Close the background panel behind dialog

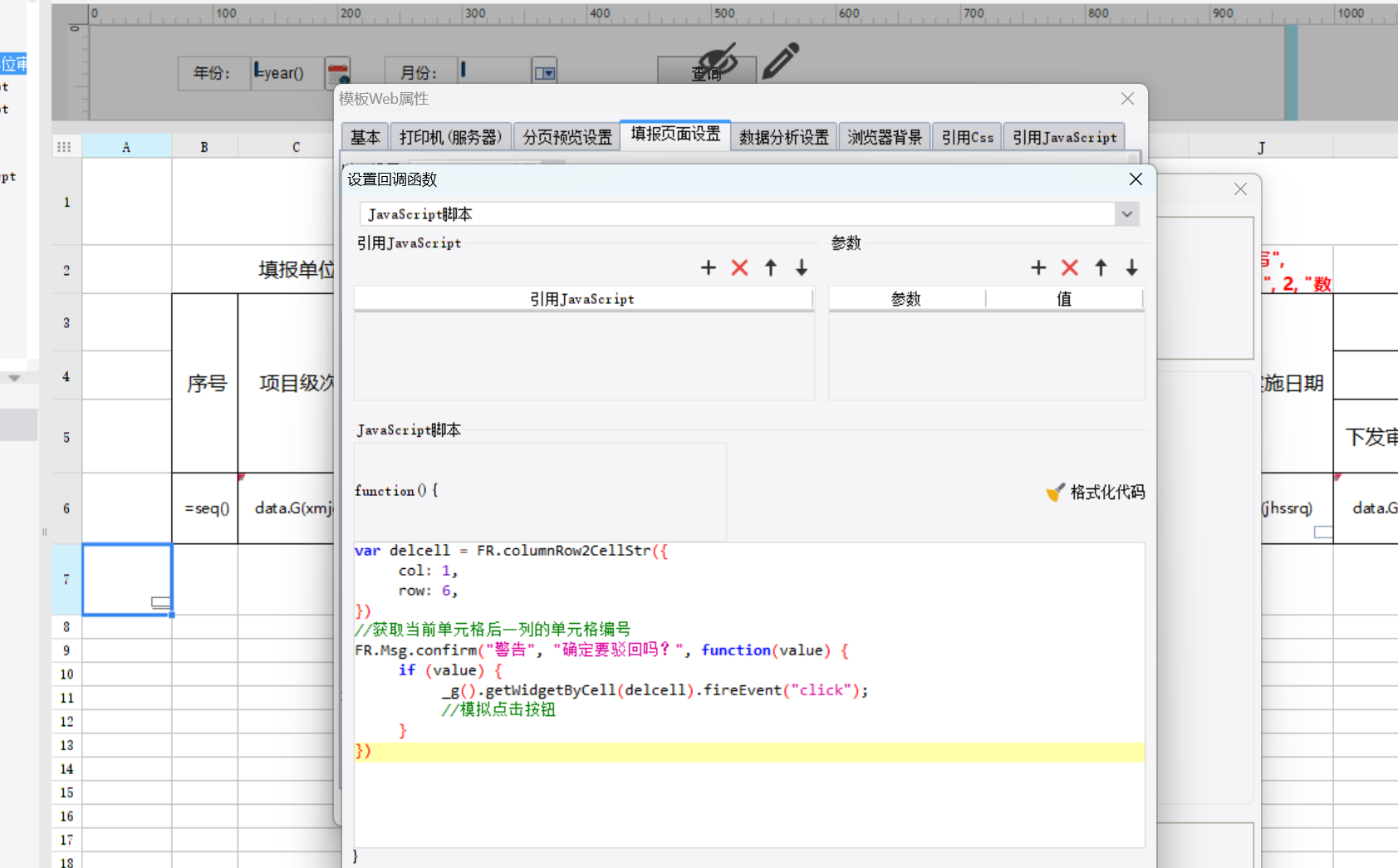[x=1240, y=189]
